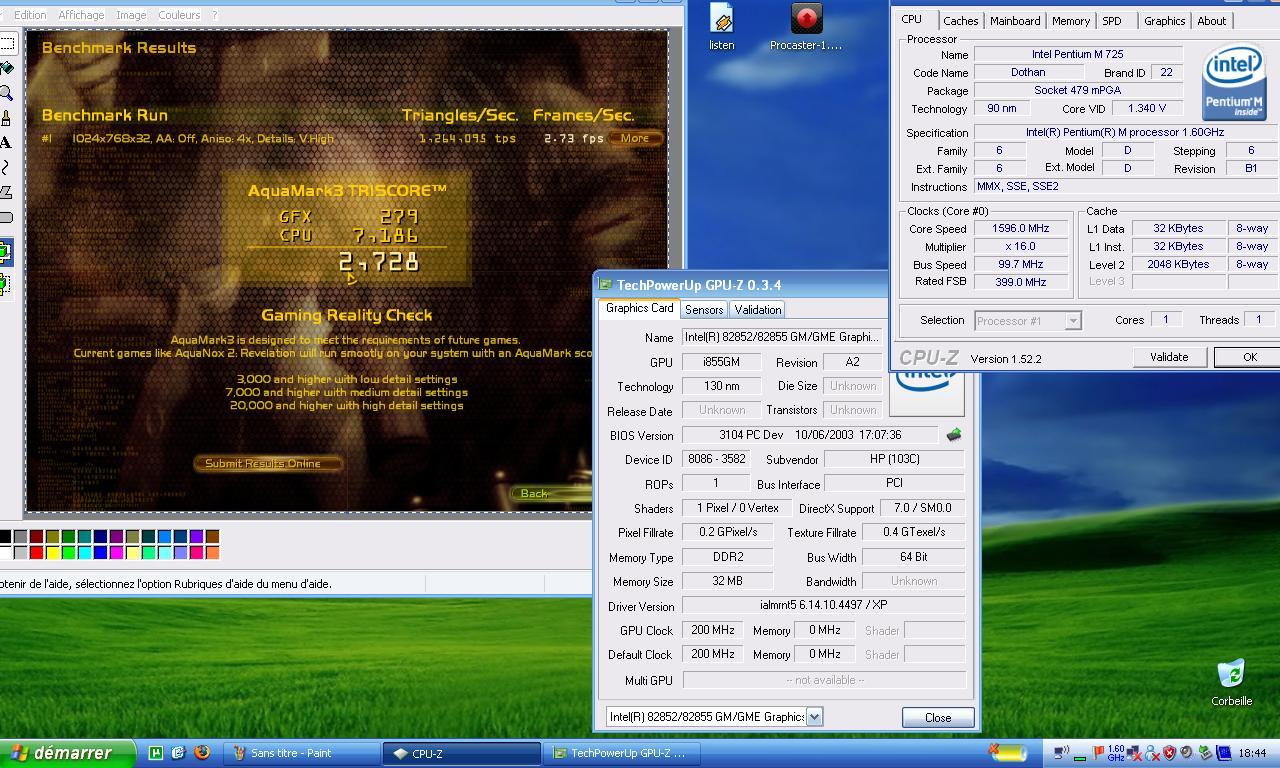Screen dimensions: 1280x768
Task: Open the Couleurs menu in Paint
Action: click(x=179, y=15)
